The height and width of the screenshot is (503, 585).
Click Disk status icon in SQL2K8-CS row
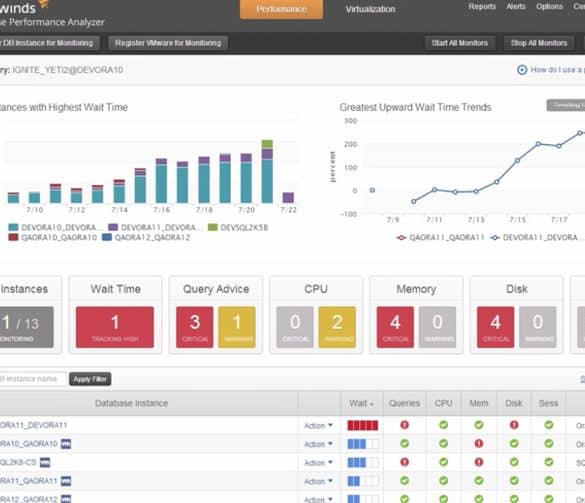(x=514, y=462)
